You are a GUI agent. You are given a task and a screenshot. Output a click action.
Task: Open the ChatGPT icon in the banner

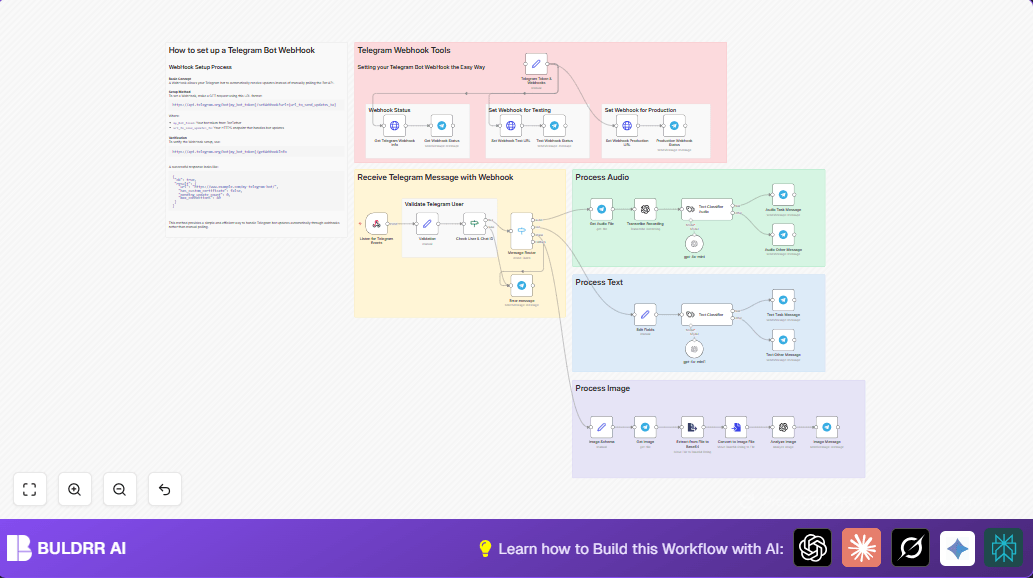click(x=812, y=548)
